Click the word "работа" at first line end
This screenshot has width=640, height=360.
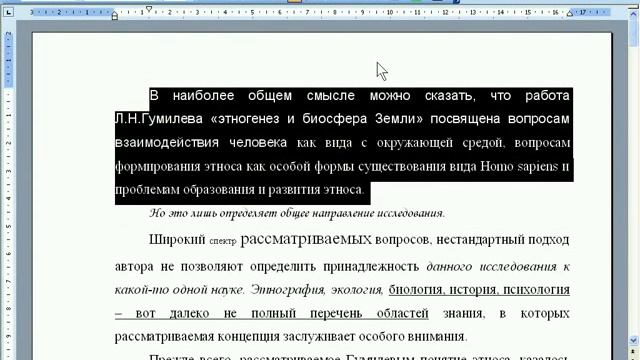point(547,96)
